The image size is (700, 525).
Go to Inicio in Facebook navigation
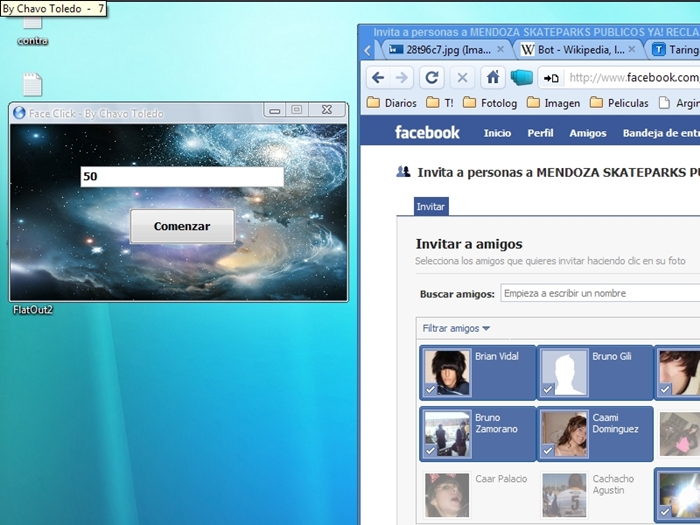pyautogui.click(x=497, y=133)
